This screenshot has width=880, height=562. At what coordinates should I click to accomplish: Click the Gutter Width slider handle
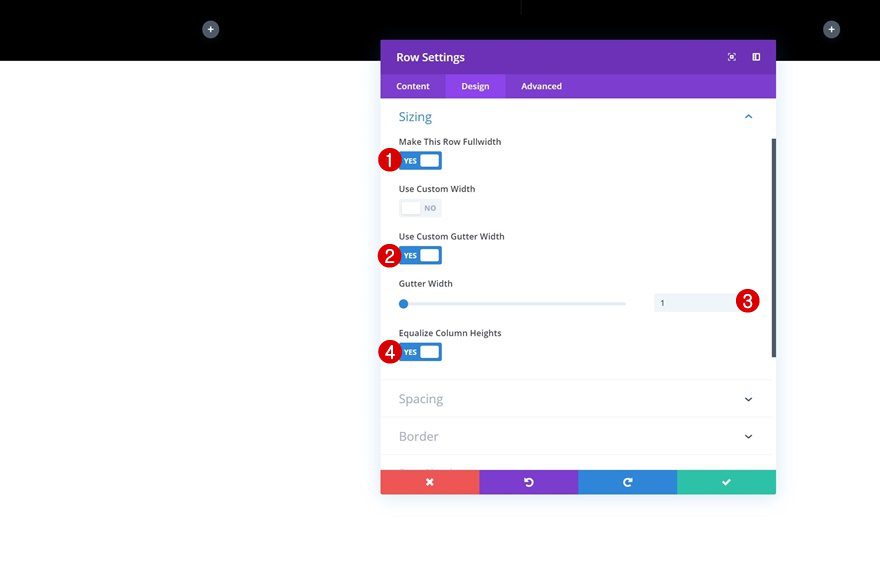click(404, 304)
